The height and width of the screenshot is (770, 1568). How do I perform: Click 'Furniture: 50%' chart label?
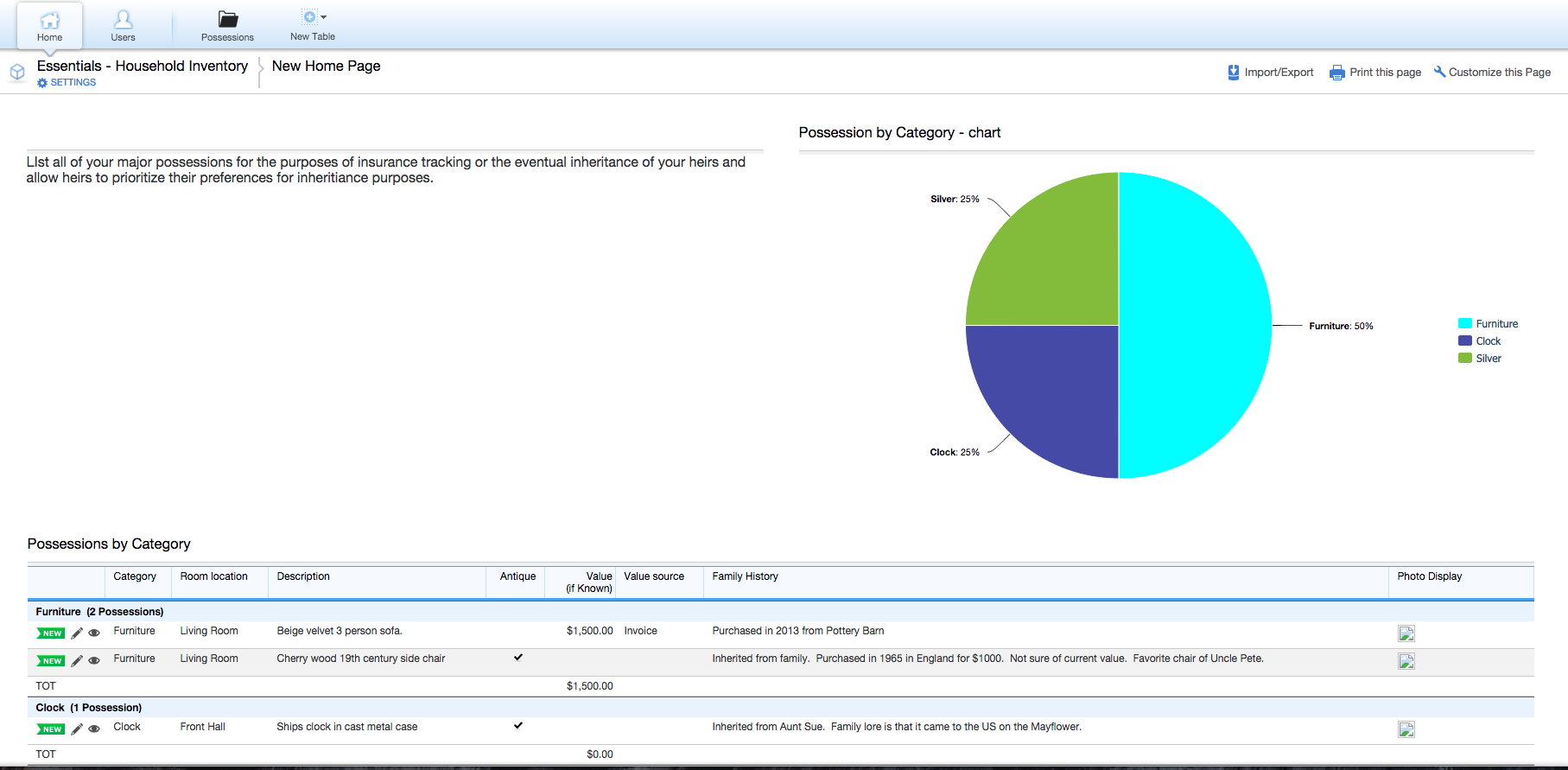(x=1341, y=326)
